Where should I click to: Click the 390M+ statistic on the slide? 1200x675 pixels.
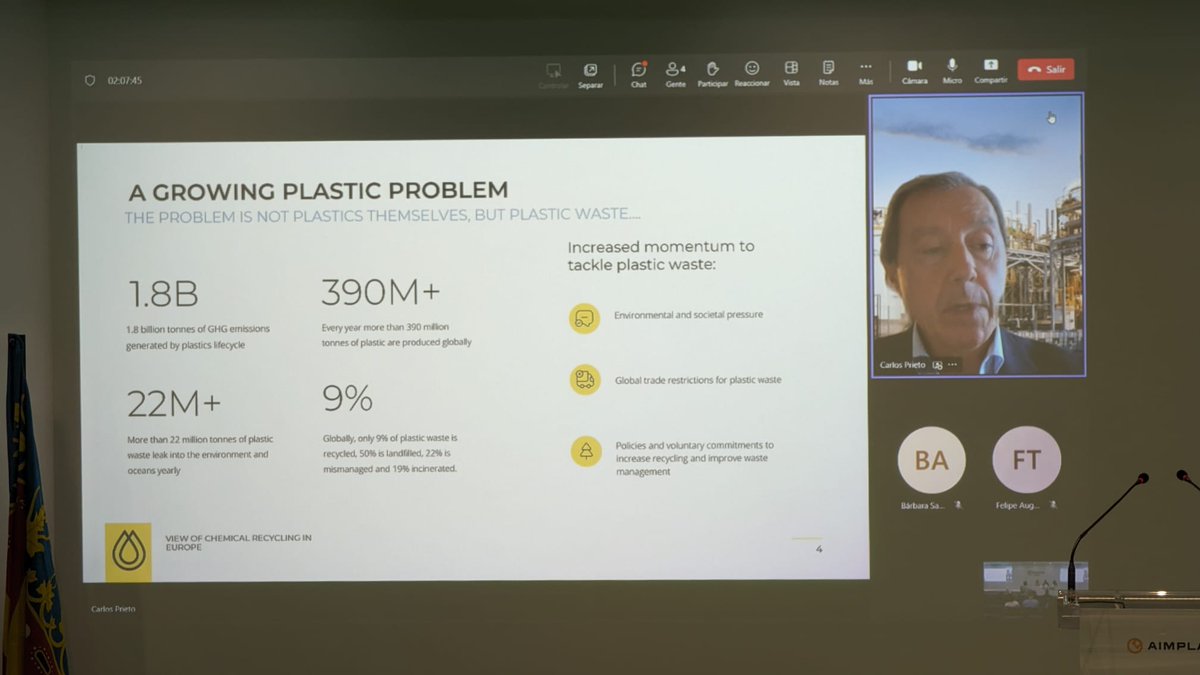[x=380, y=292]
